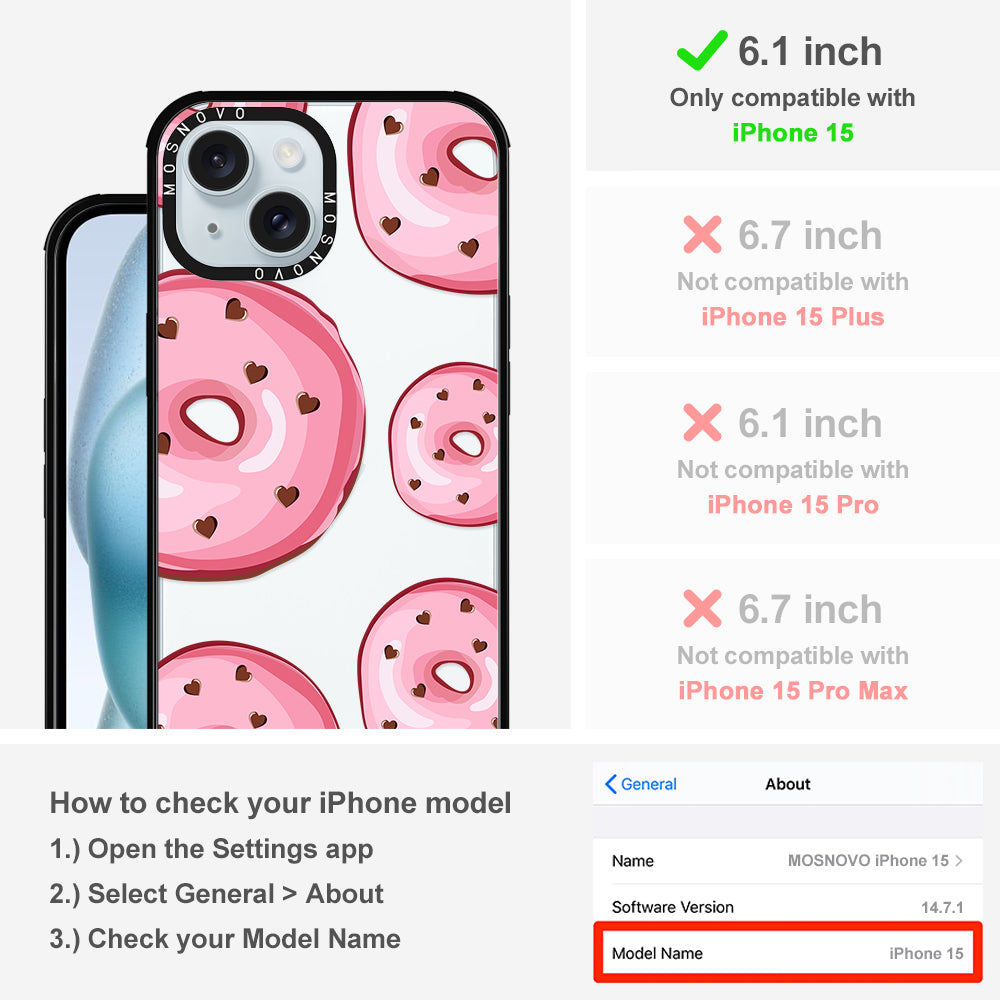Select the Model Name row
Screen dimensions: 1000x1000
click(x=788, y=953)
